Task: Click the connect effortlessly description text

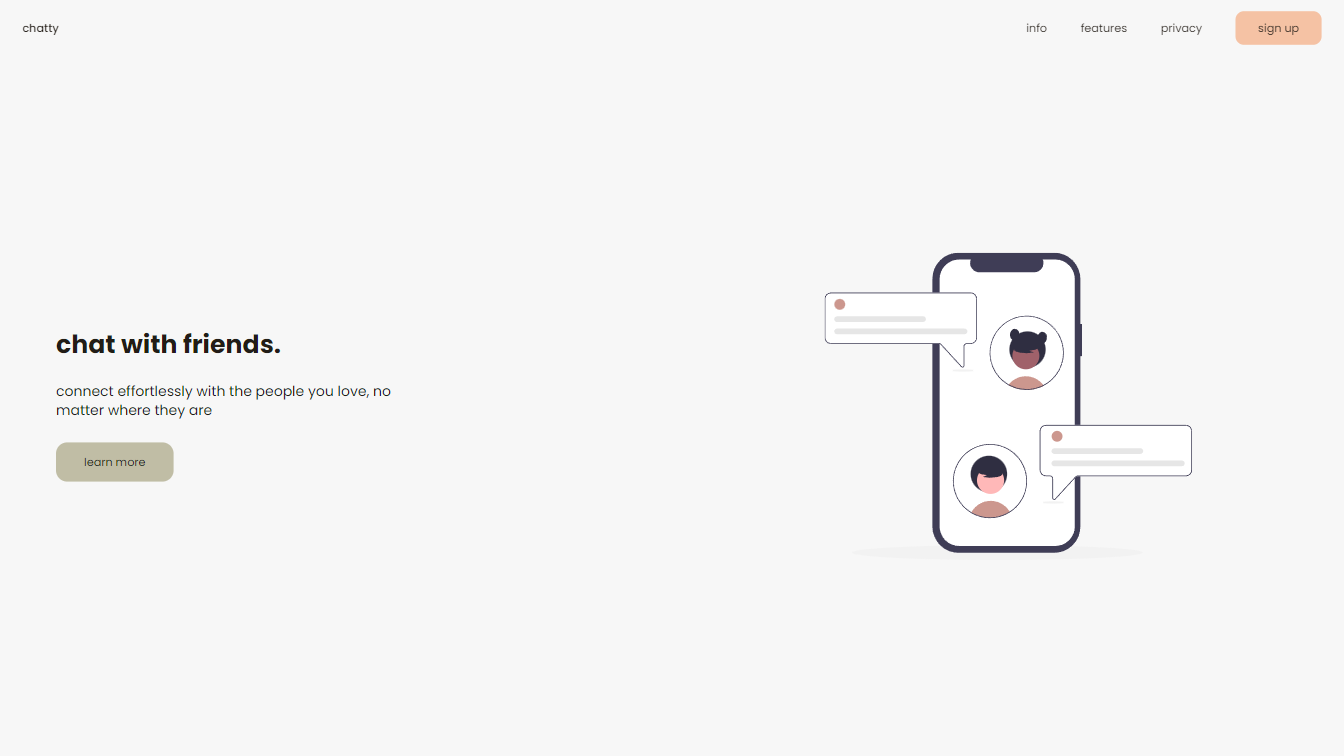Action: (x=224, y=400)
